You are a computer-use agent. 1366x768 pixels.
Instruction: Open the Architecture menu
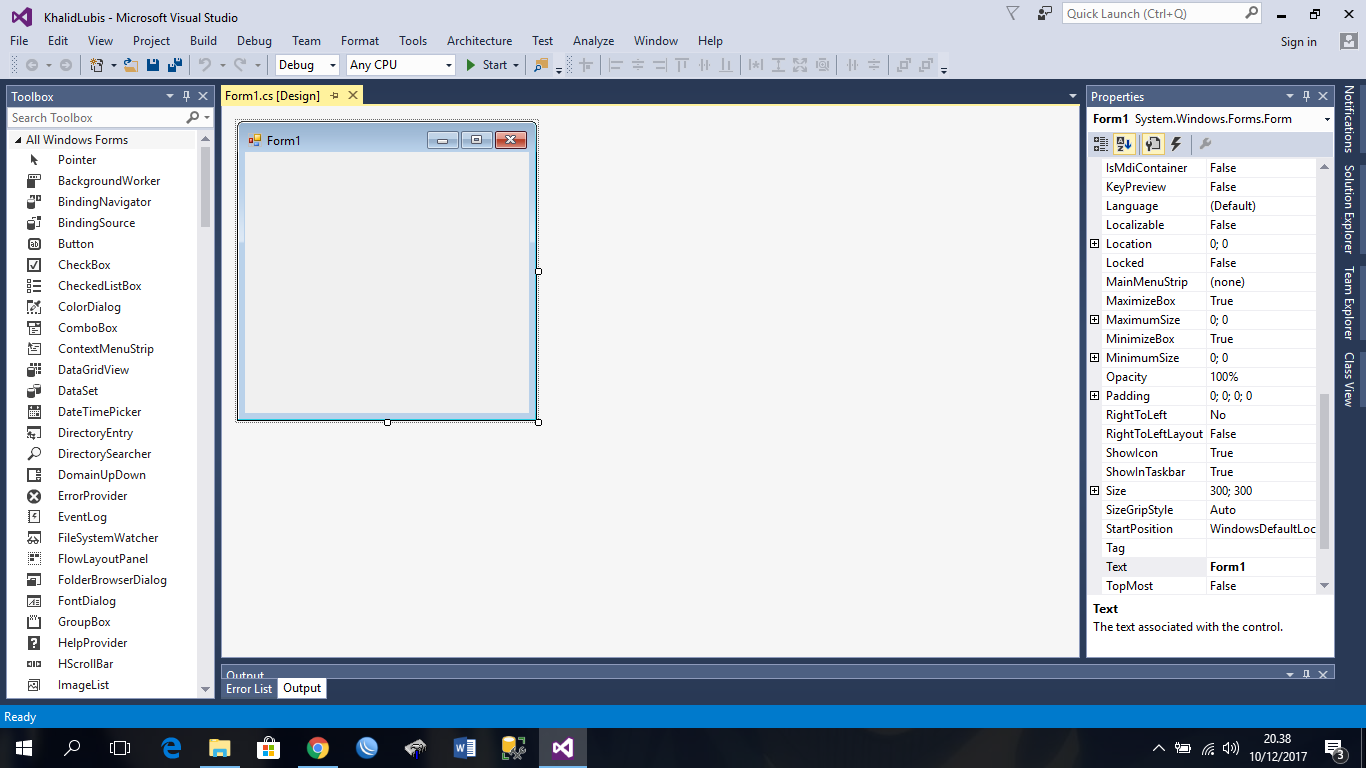pyautogui.click(x=479, y=41)
